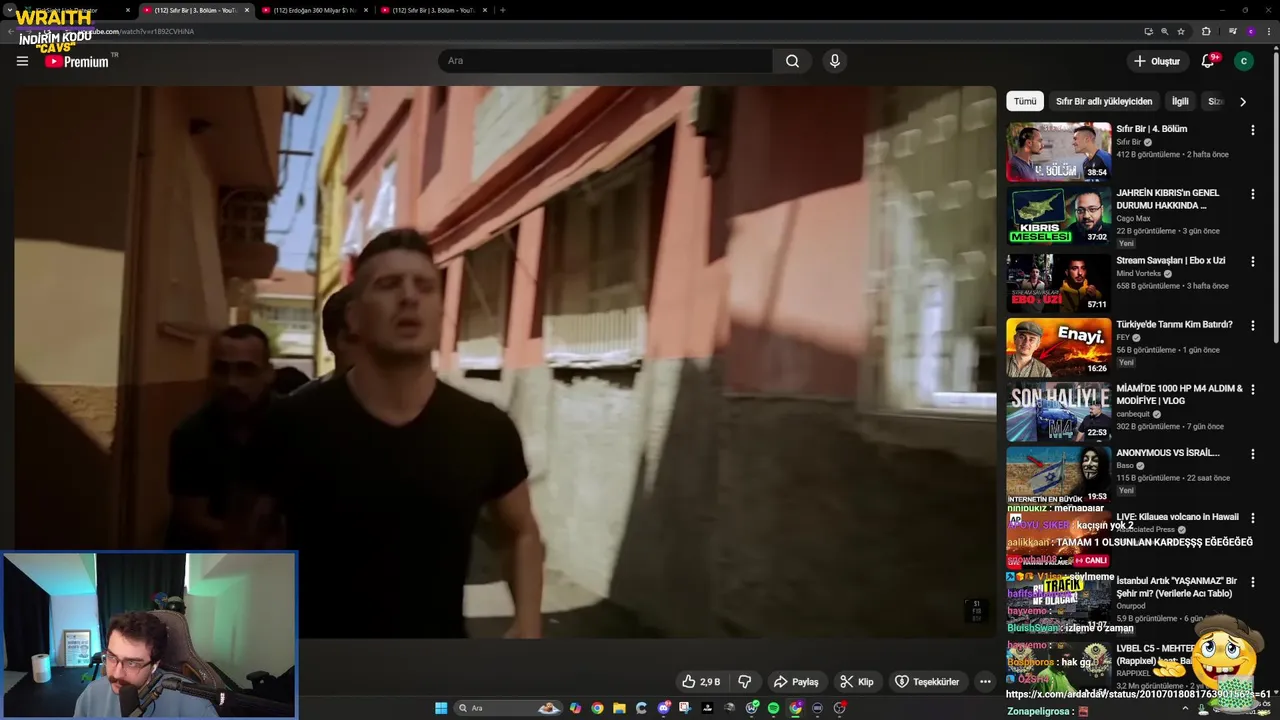The width and height of the screenshot is (1280, 720).
Task: Launch Copilot from the taskbar
Action: 575,708
